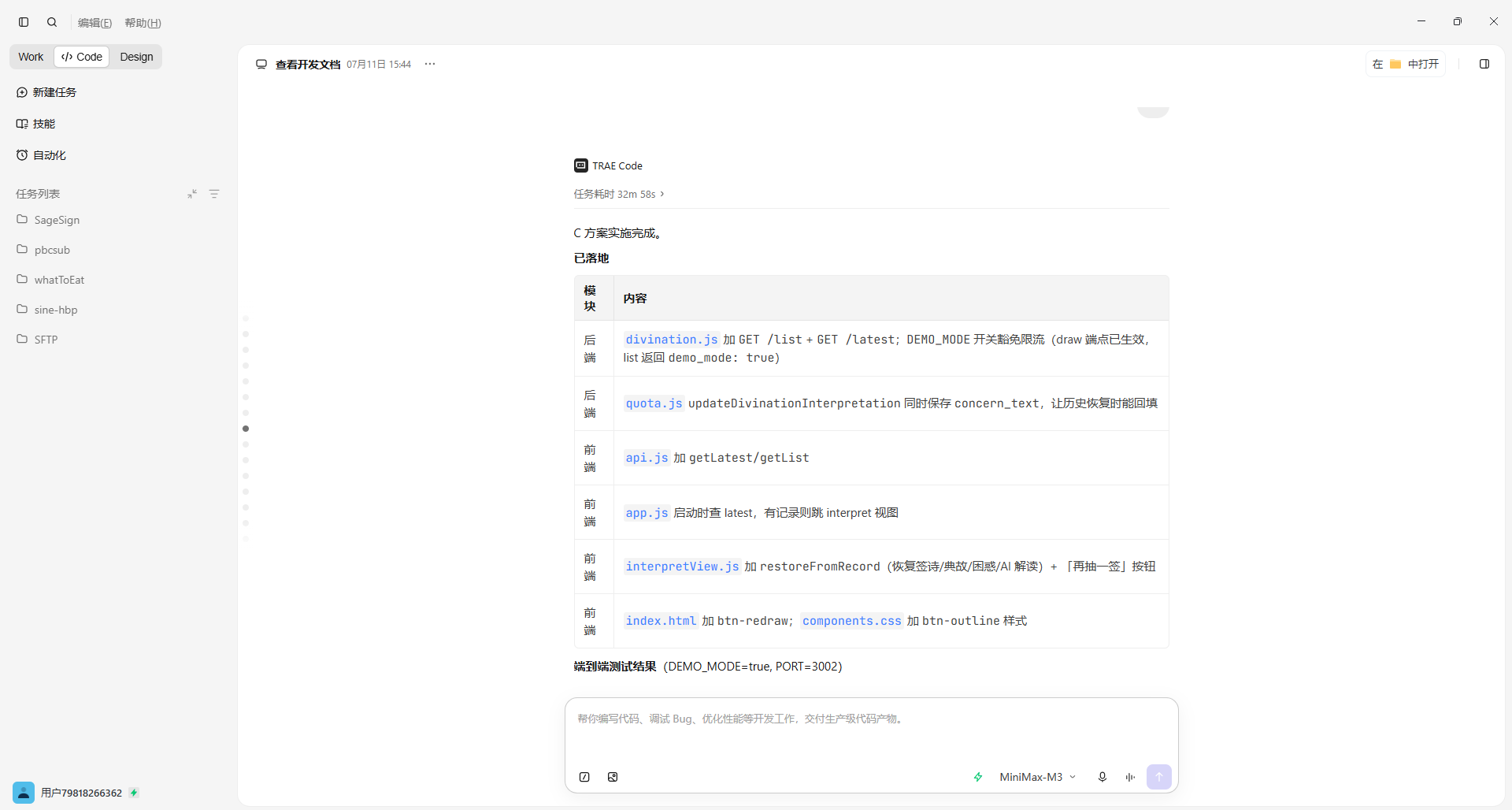Open the search icon in title bar
This screenshot has height=810, width=1512.
52,22
